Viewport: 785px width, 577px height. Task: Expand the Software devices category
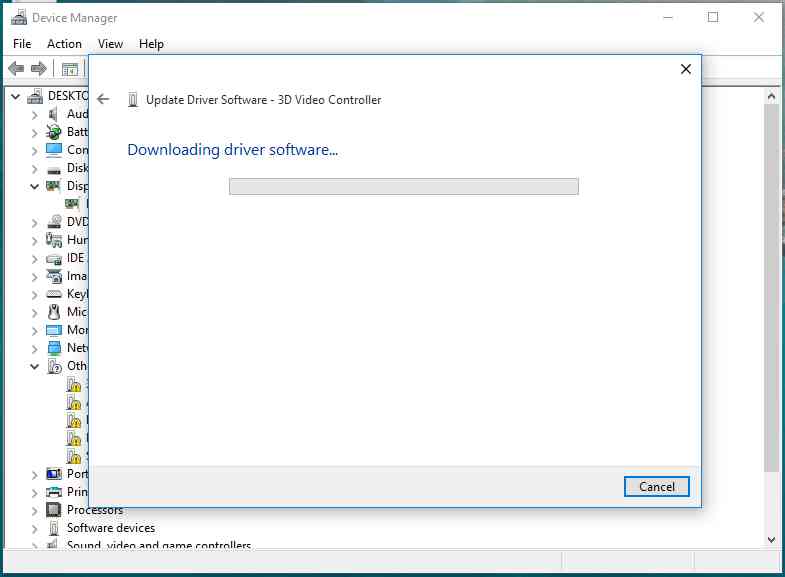34,529
